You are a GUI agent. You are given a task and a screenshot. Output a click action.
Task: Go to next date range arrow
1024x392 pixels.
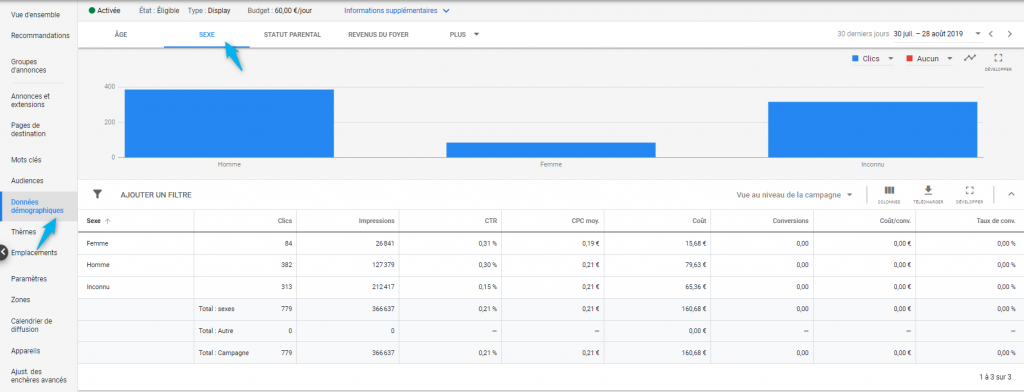tap(1010, 34)
